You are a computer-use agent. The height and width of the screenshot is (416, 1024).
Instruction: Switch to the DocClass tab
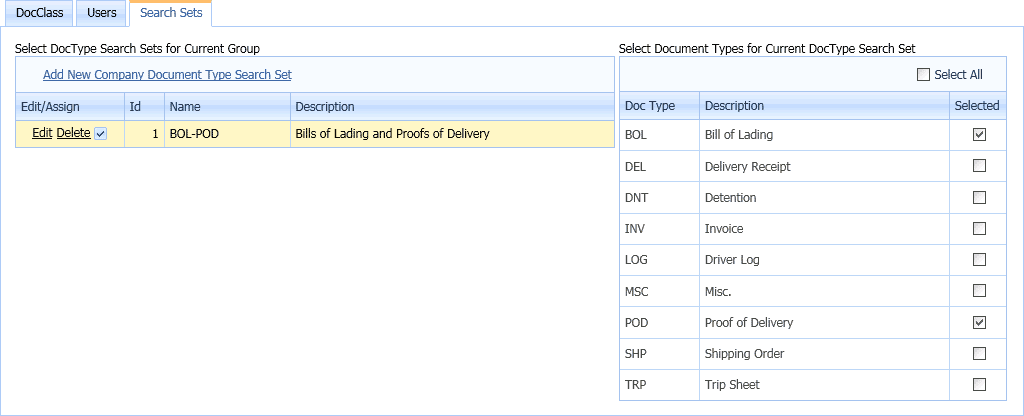(39, 13)
